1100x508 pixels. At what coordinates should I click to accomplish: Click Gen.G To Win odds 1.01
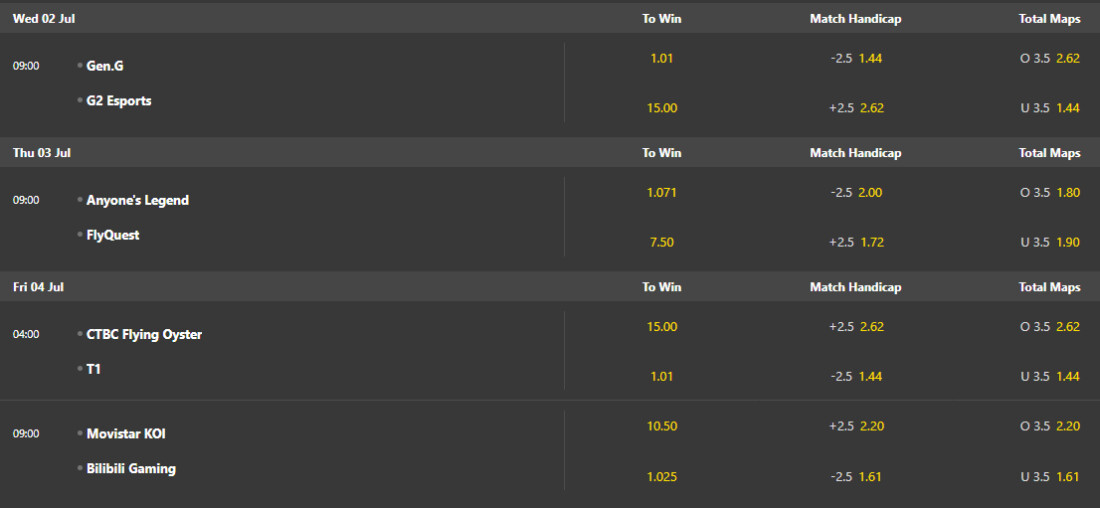click(x=662, y=58)
